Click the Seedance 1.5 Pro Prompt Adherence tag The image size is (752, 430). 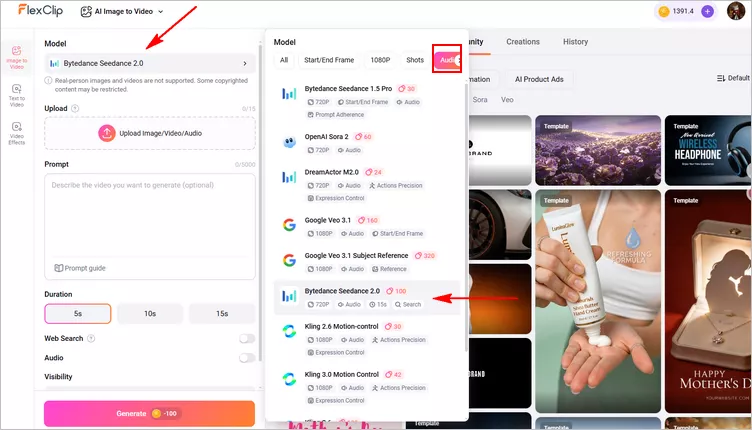336,115
